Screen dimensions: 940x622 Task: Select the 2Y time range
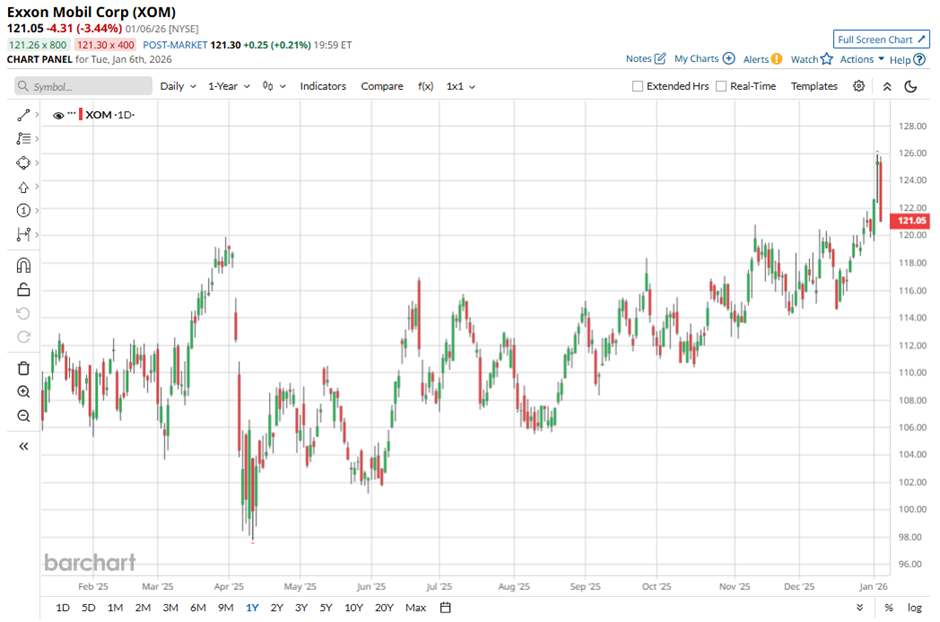(276, 608)
